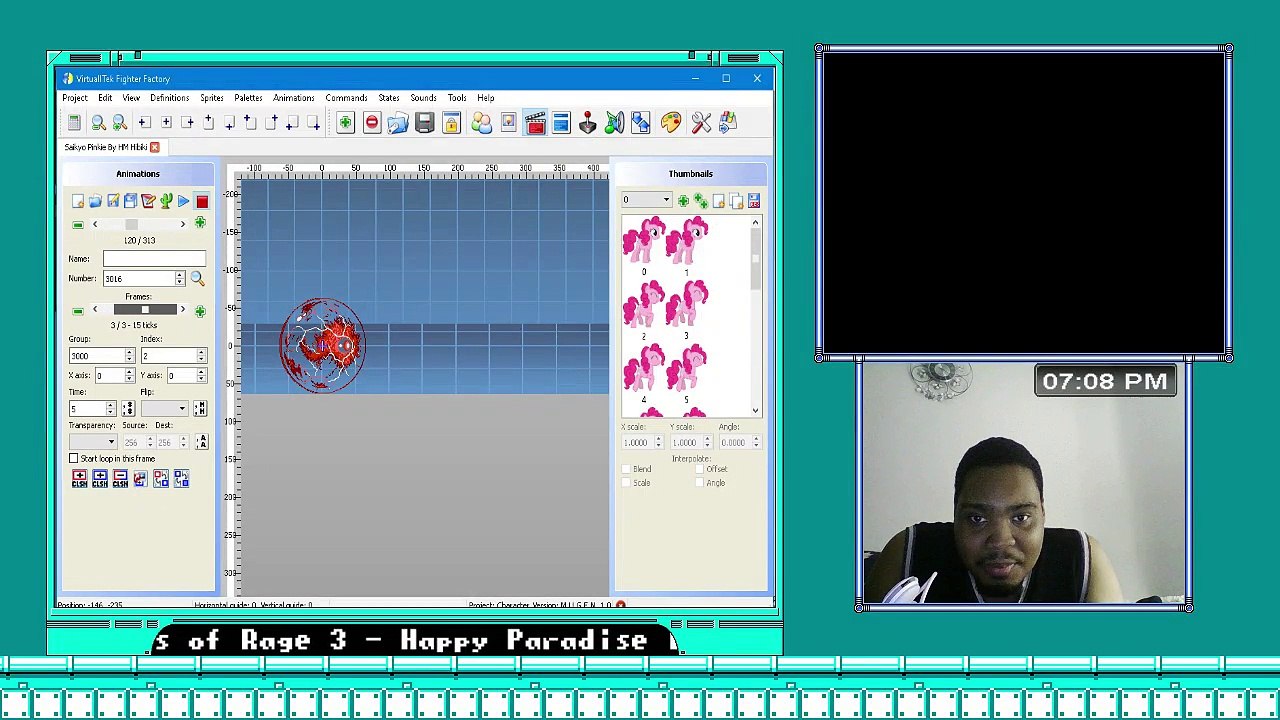Click the Index value spinner arrows
Screen dimensions: 1280x720
pyautogui.click(x=201, y=356)
